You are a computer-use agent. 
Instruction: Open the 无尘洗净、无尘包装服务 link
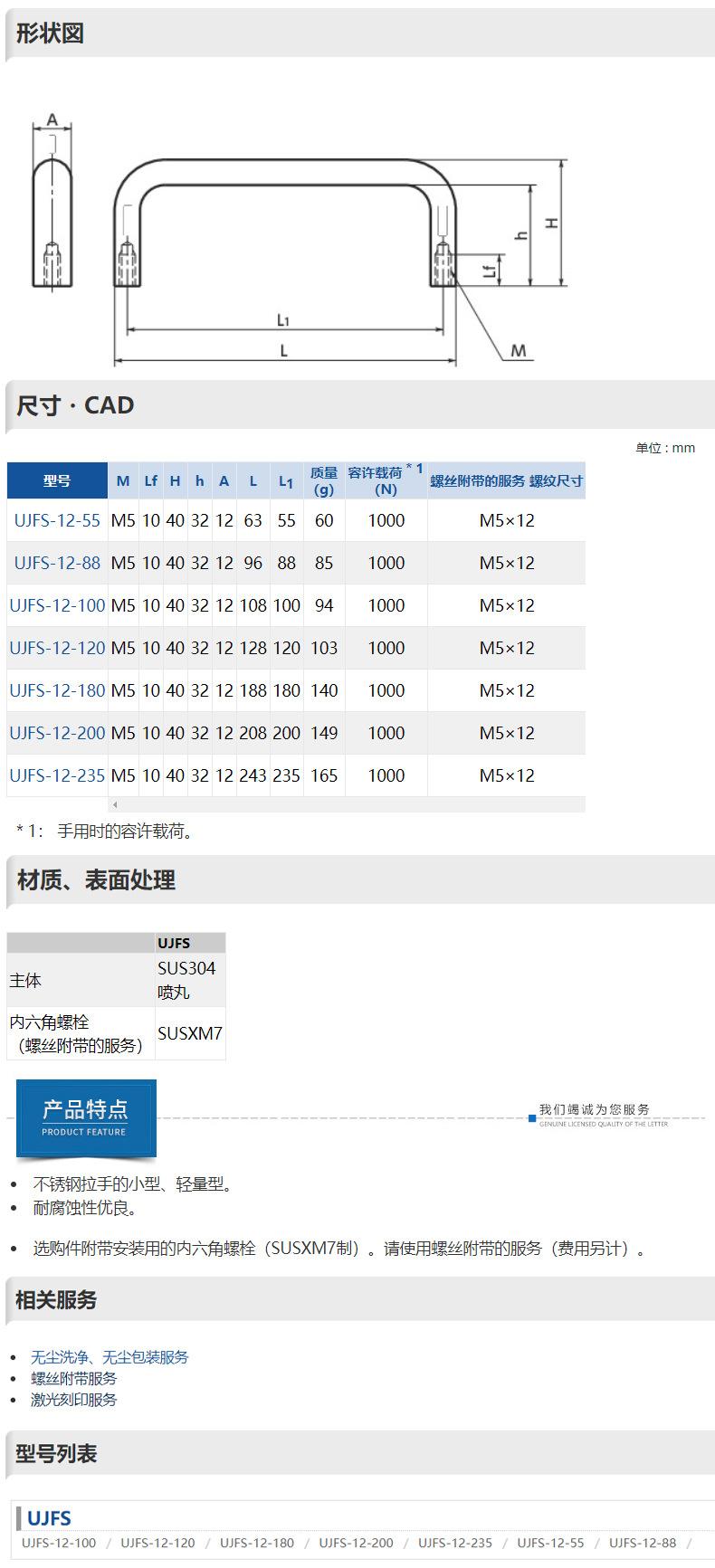click(x=110, y=1356)
